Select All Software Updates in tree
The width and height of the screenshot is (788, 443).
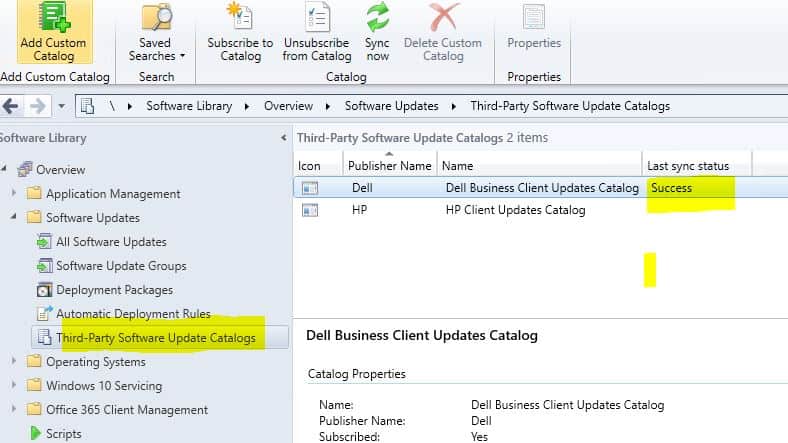coord(111,242)
